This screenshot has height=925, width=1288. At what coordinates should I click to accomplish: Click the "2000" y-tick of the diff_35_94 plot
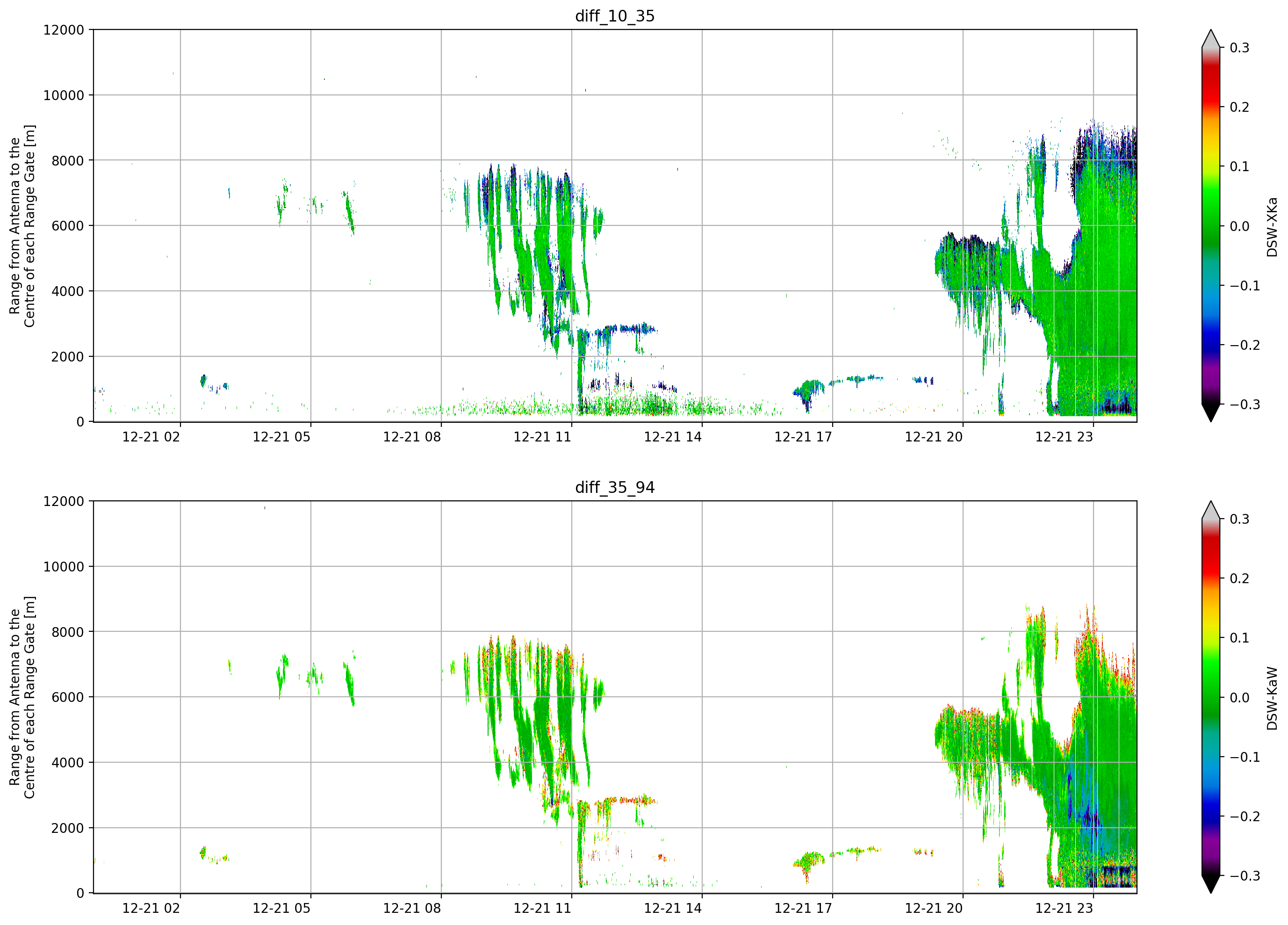click(68, 828)
